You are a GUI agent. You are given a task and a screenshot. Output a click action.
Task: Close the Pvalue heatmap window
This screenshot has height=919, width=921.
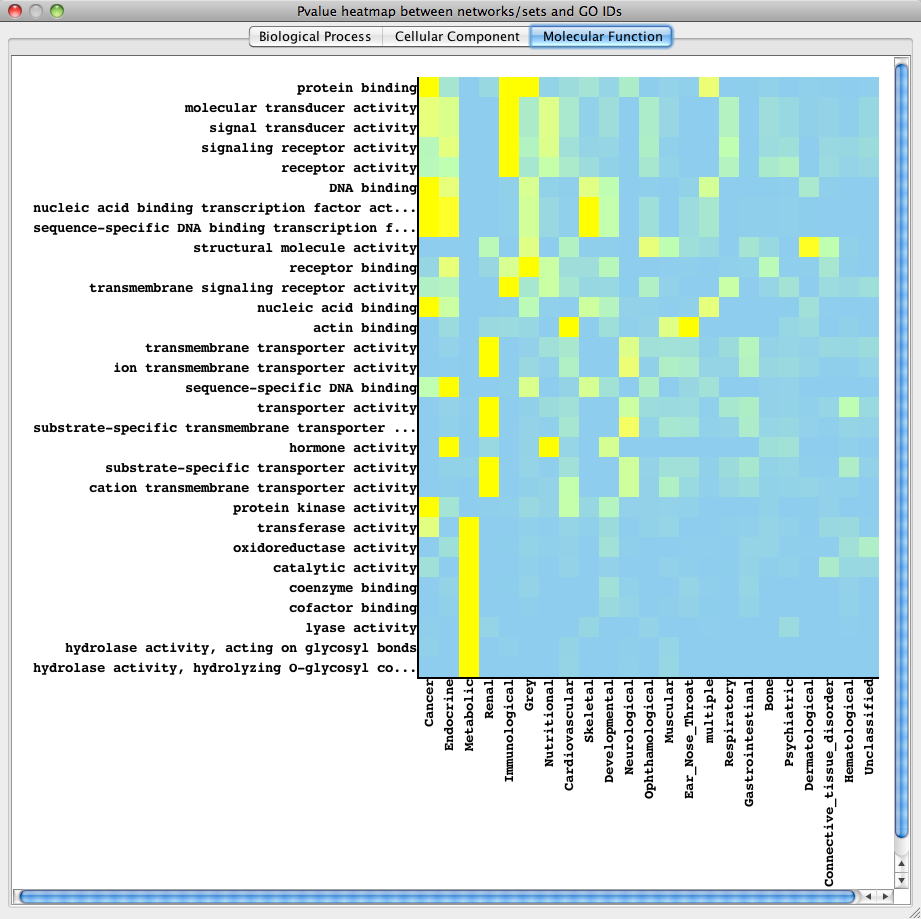pos(17,11)
